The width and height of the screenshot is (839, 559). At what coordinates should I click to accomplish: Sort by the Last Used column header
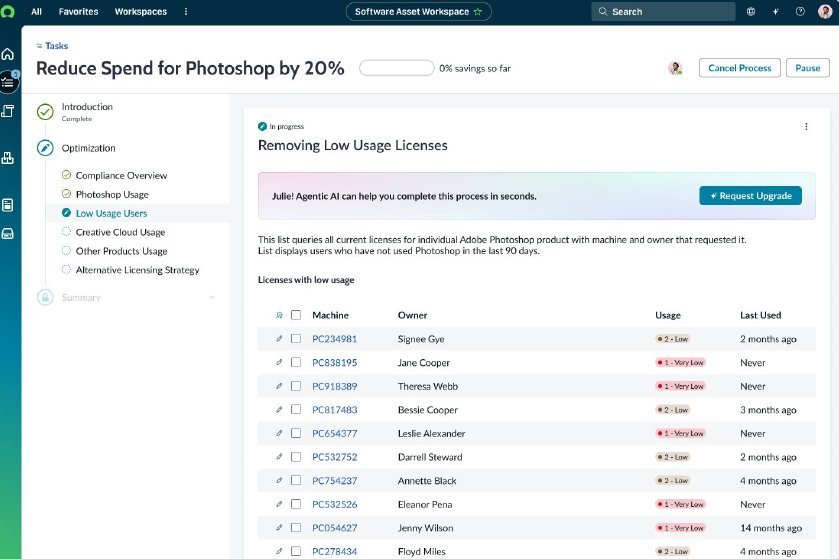pos(760,315)
